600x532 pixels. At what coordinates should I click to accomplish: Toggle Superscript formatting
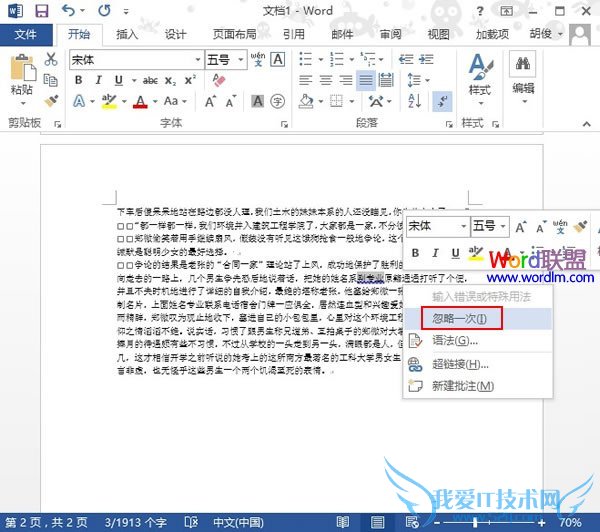[x=190, y=80]
